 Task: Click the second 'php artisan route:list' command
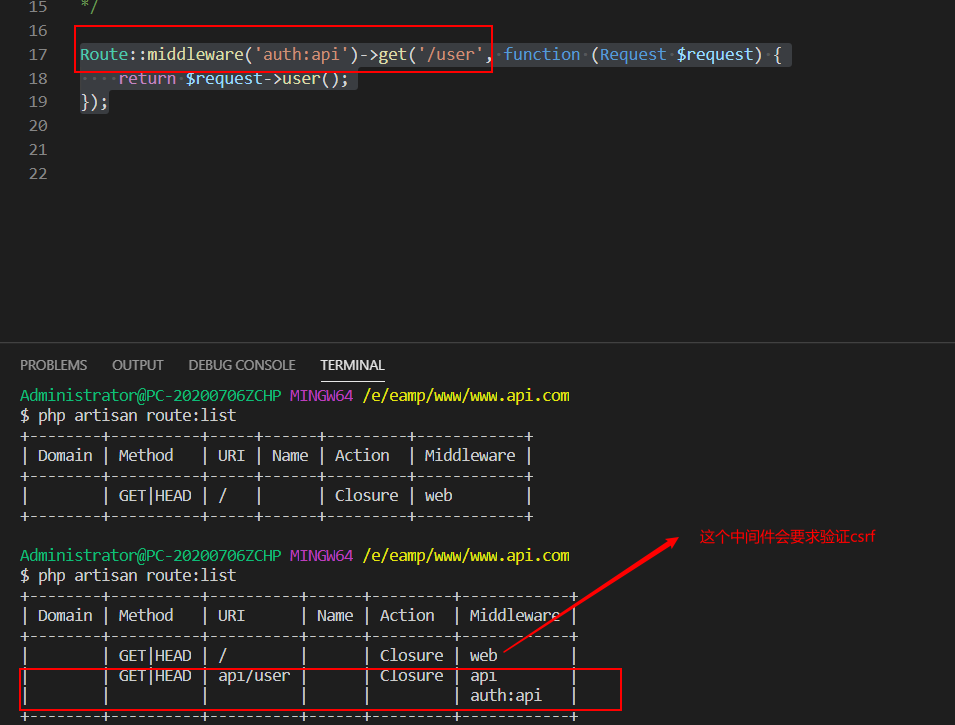[x=137, y=576]
